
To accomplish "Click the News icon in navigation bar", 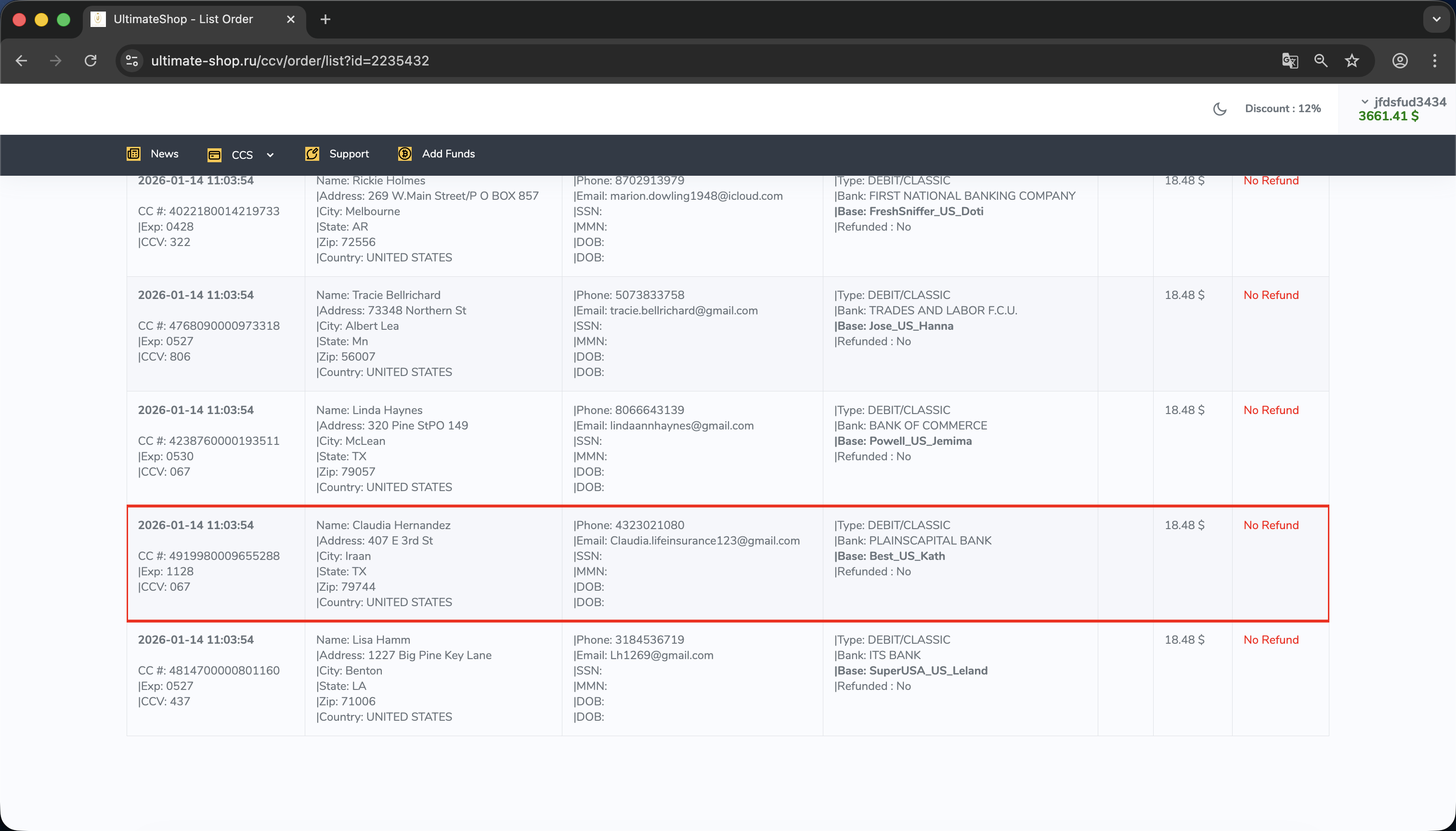I will pos(133,154).
